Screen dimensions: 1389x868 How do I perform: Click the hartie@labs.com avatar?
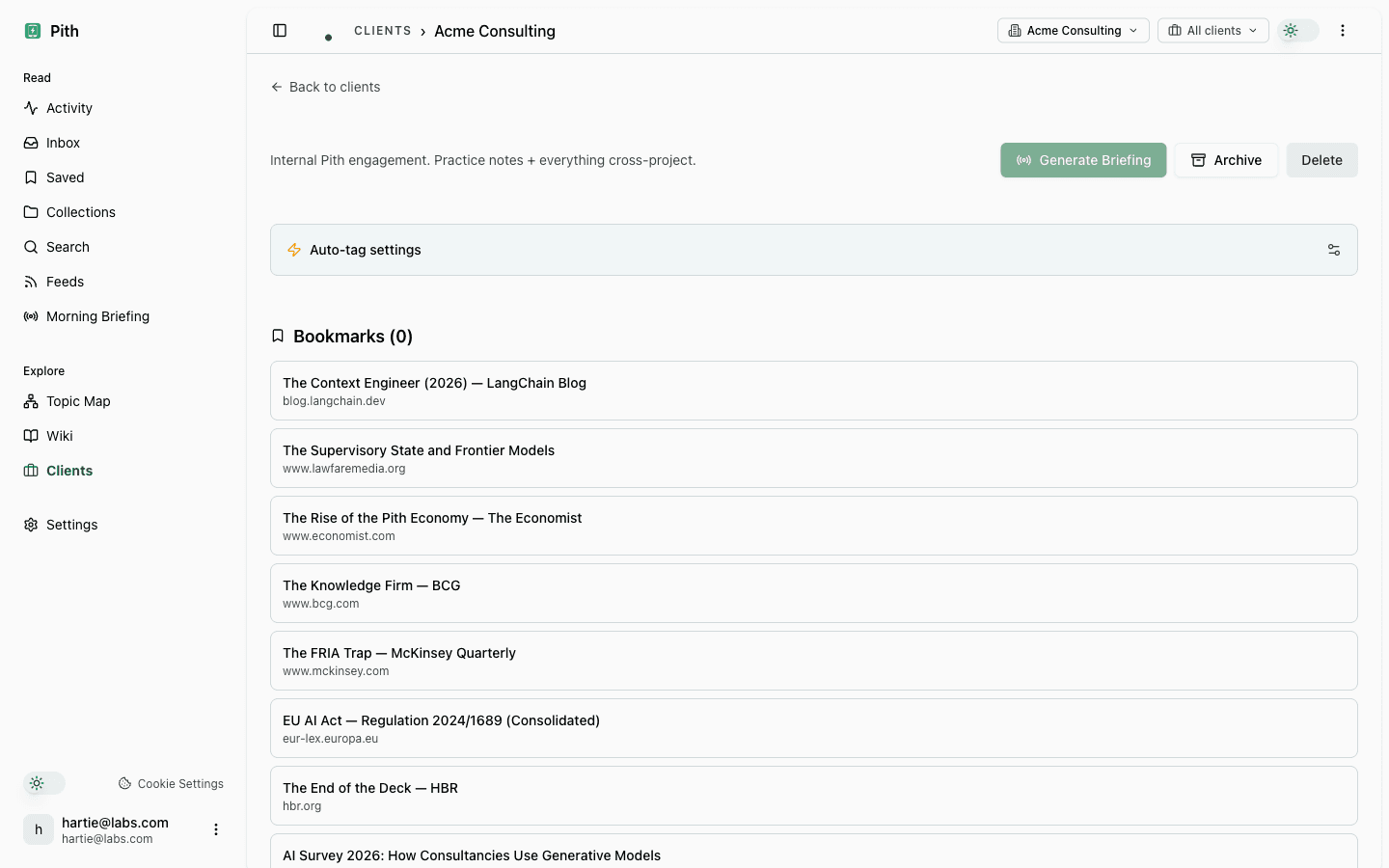pyautogui.click(x=39, y=829)
